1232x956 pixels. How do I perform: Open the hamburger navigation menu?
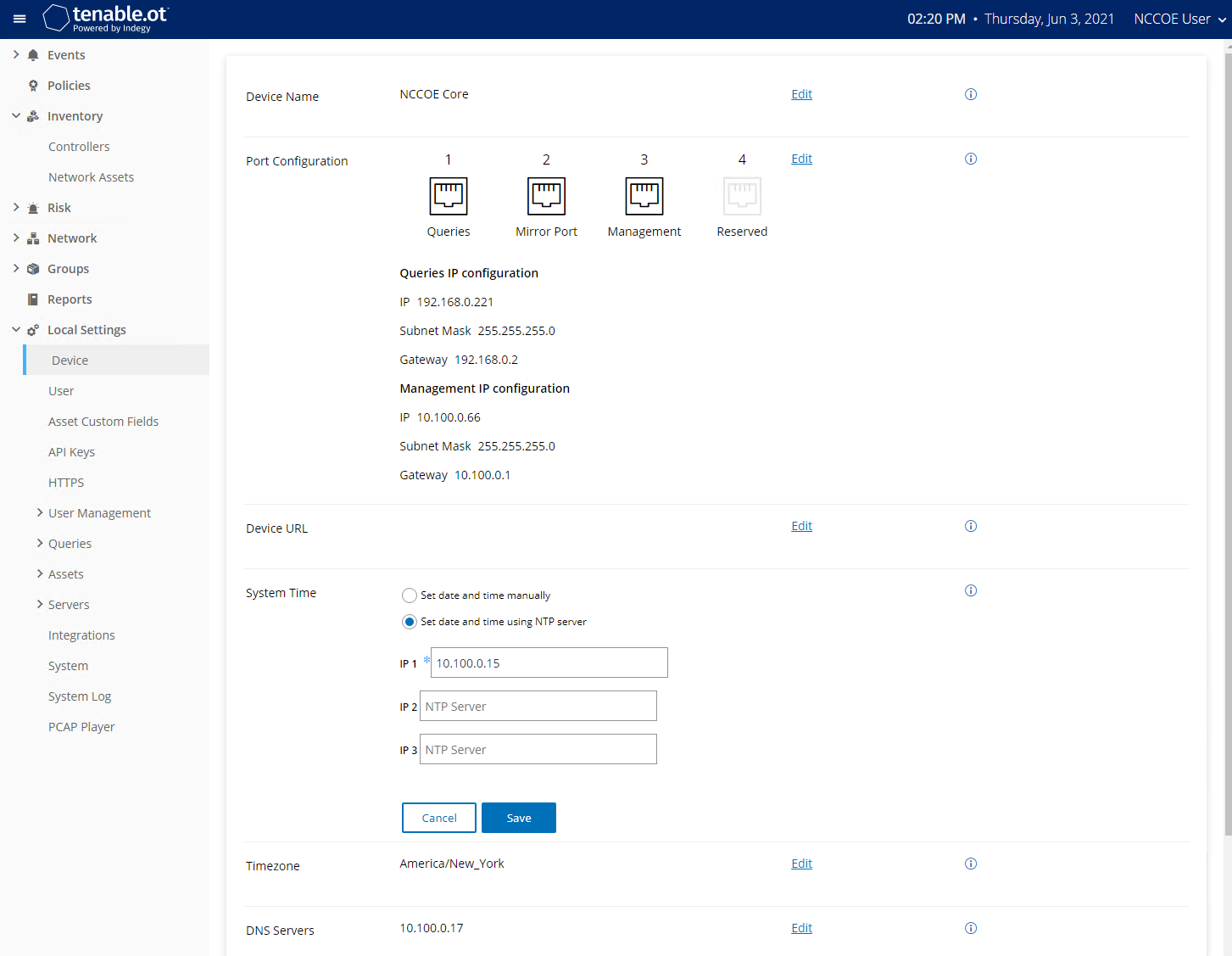[x=20, y=19]
